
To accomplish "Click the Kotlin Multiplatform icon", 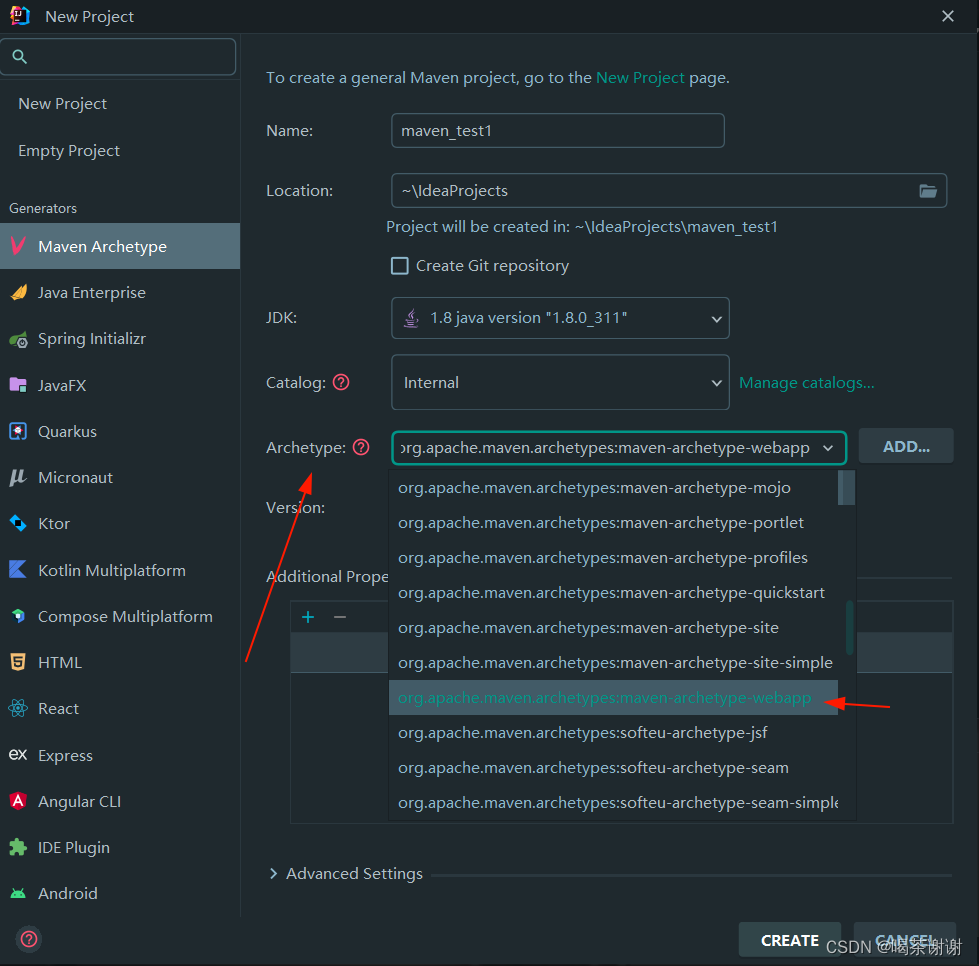I will click(x=18, y=569).
